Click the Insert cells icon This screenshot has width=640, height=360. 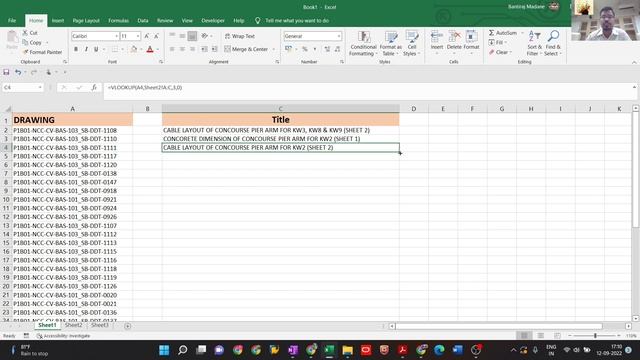coord(437,37)
